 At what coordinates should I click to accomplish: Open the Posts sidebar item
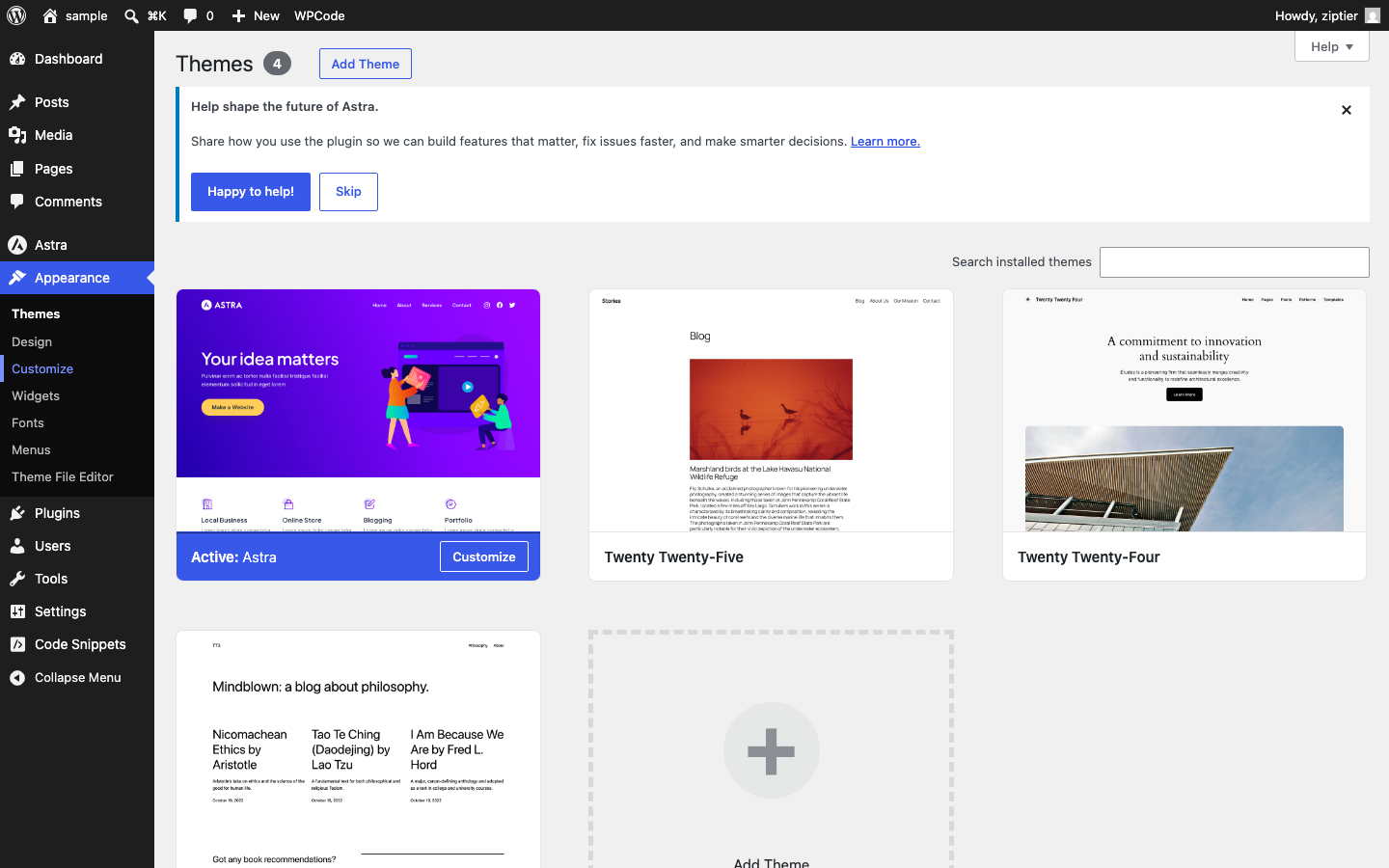[77, 102]
